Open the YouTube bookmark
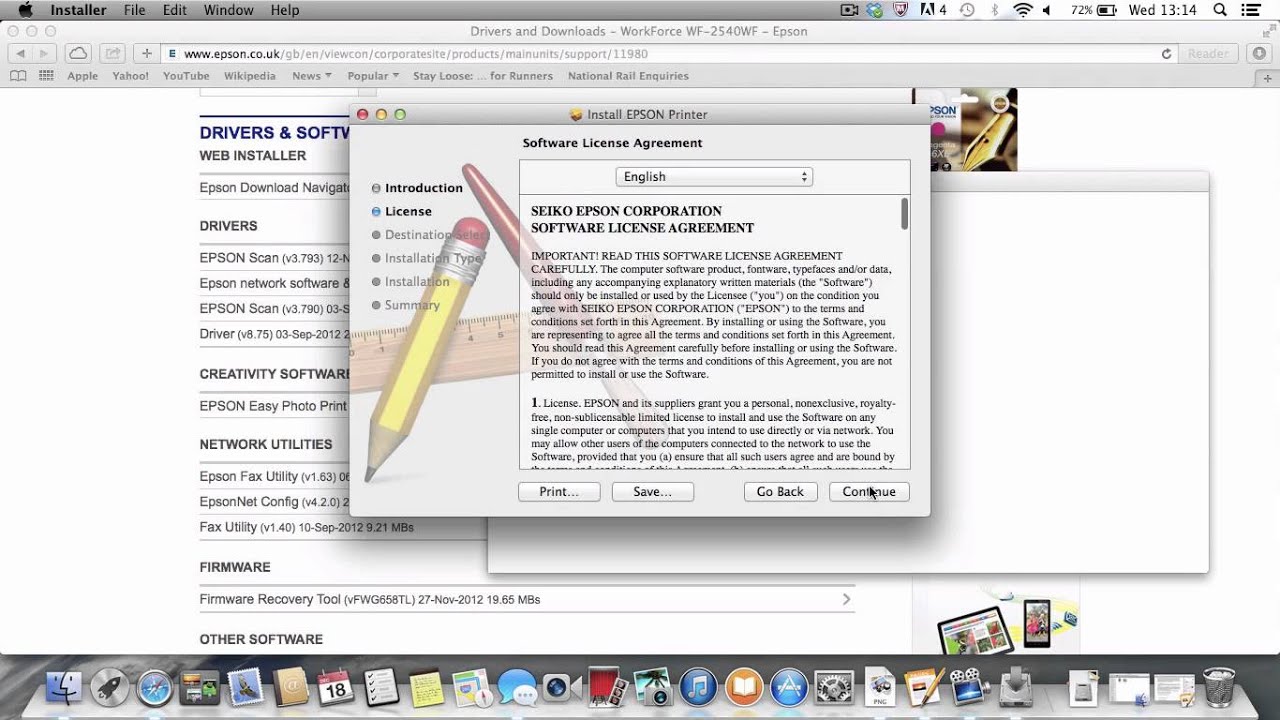Screen dimensions: 1280x720 coord(186,76)
